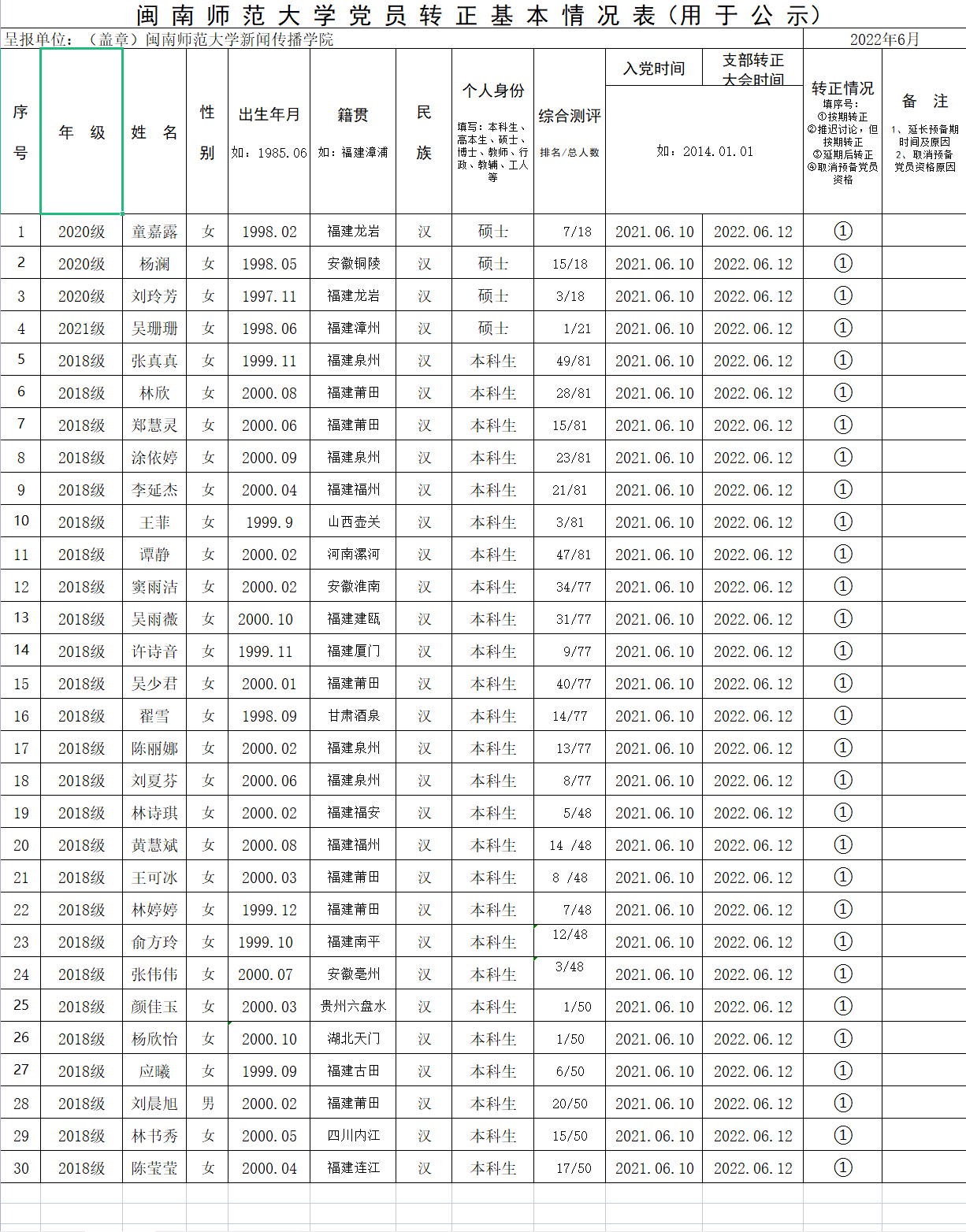Select the 2022年6月 date cell
Viewport: 966px width, 1232px height.
(x=884, y=39)
